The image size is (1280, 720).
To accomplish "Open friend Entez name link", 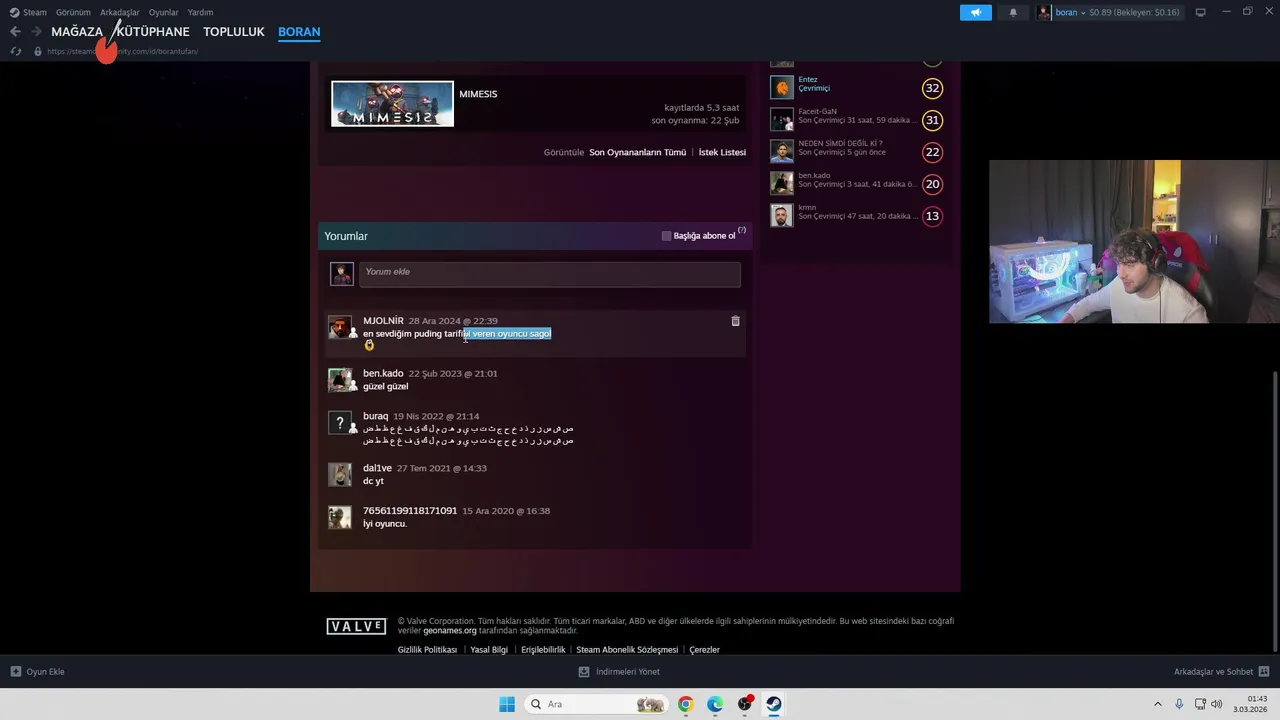I will pyautogui.click(x=808, y=79).
